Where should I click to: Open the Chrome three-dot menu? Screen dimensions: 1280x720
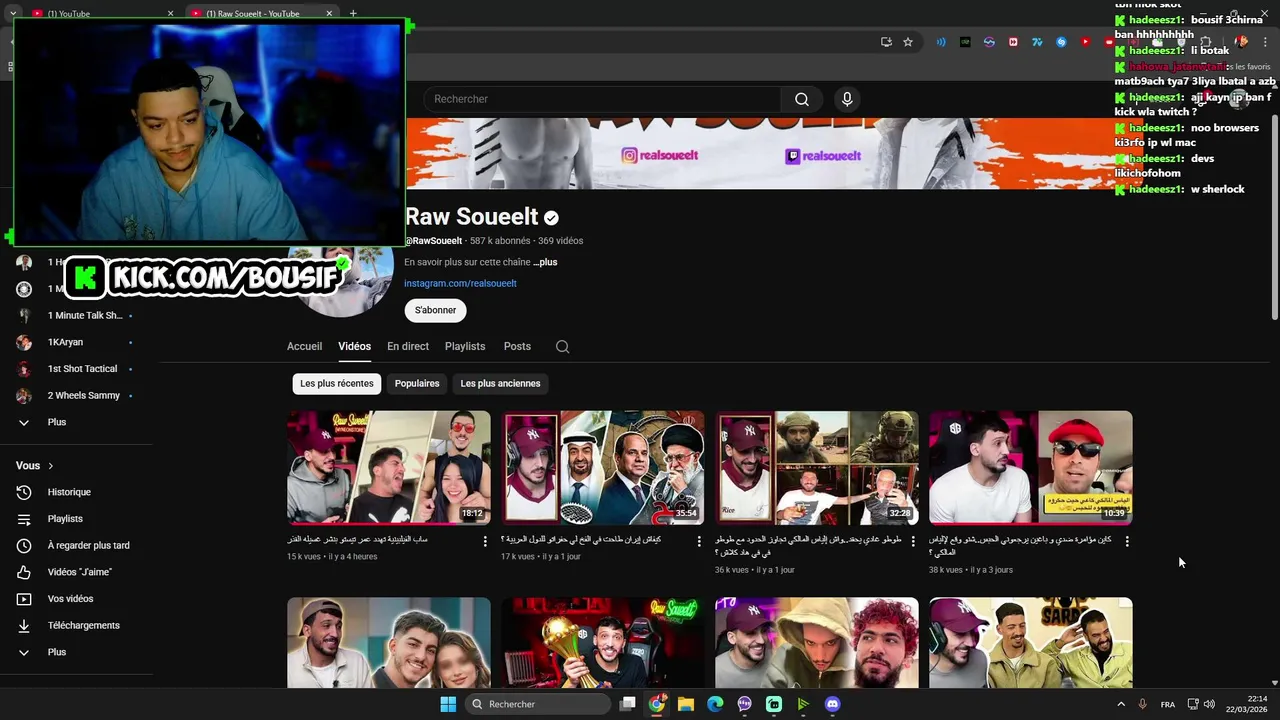(x=1265, y=42)
